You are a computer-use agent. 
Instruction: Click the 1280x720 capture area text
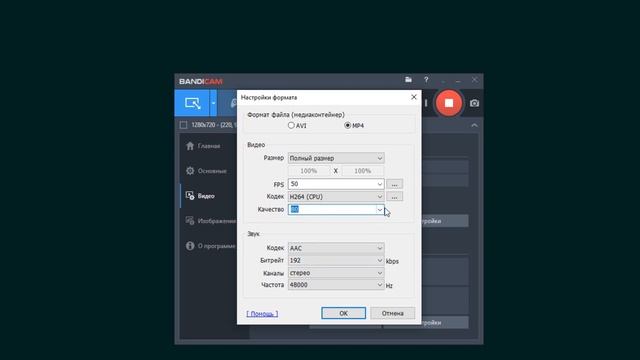point(214,125)
